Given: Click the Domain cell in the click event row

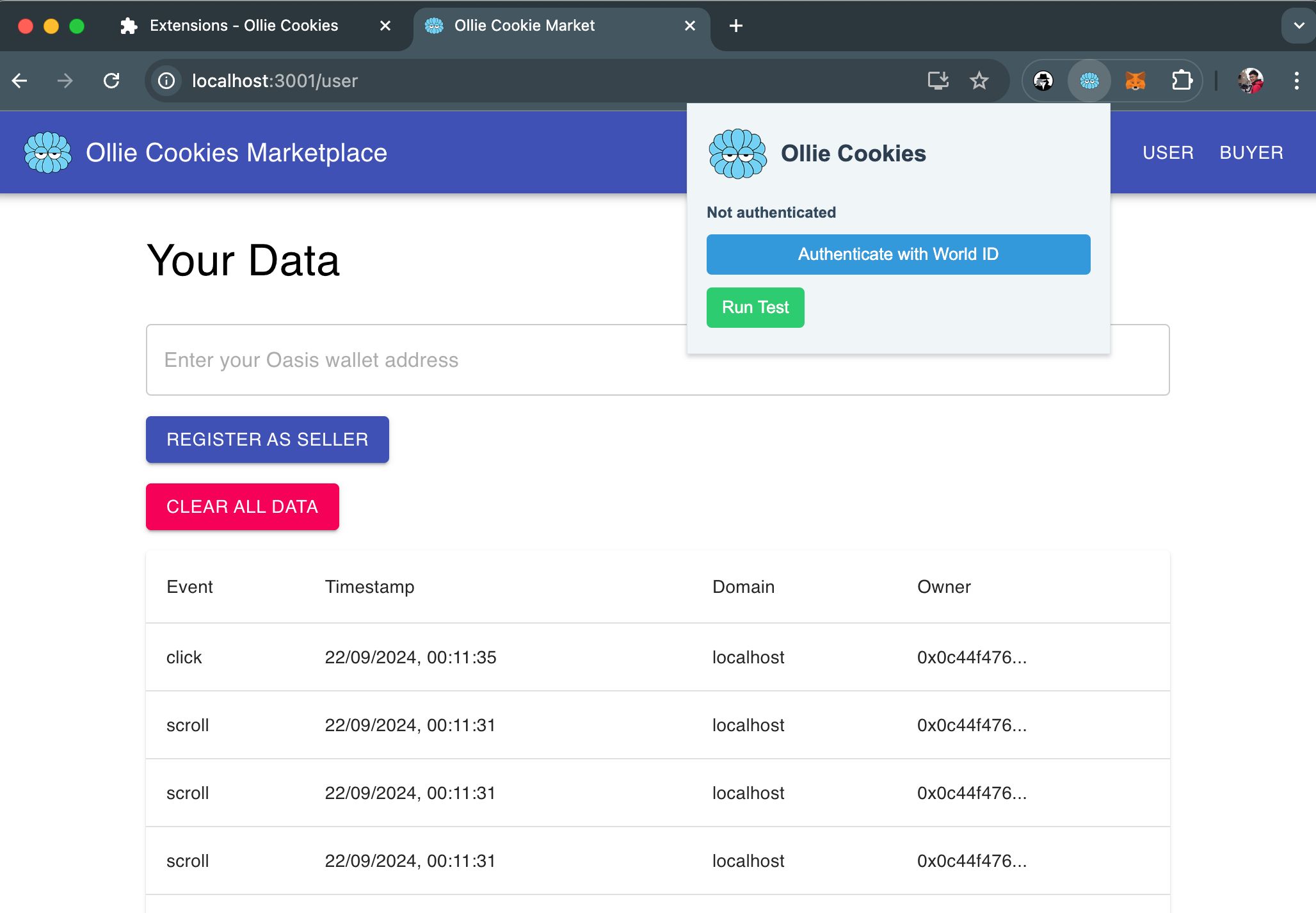Looking at the screenshot, I should click(x=748, y=657).
